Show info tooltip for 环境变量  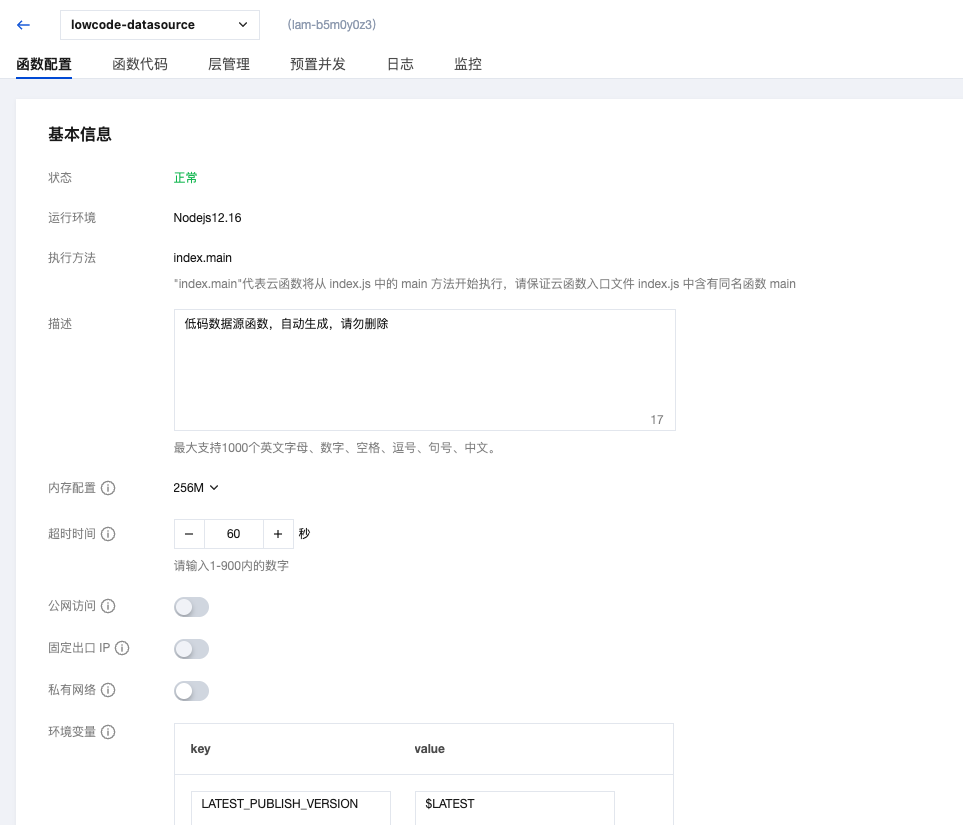108,732
